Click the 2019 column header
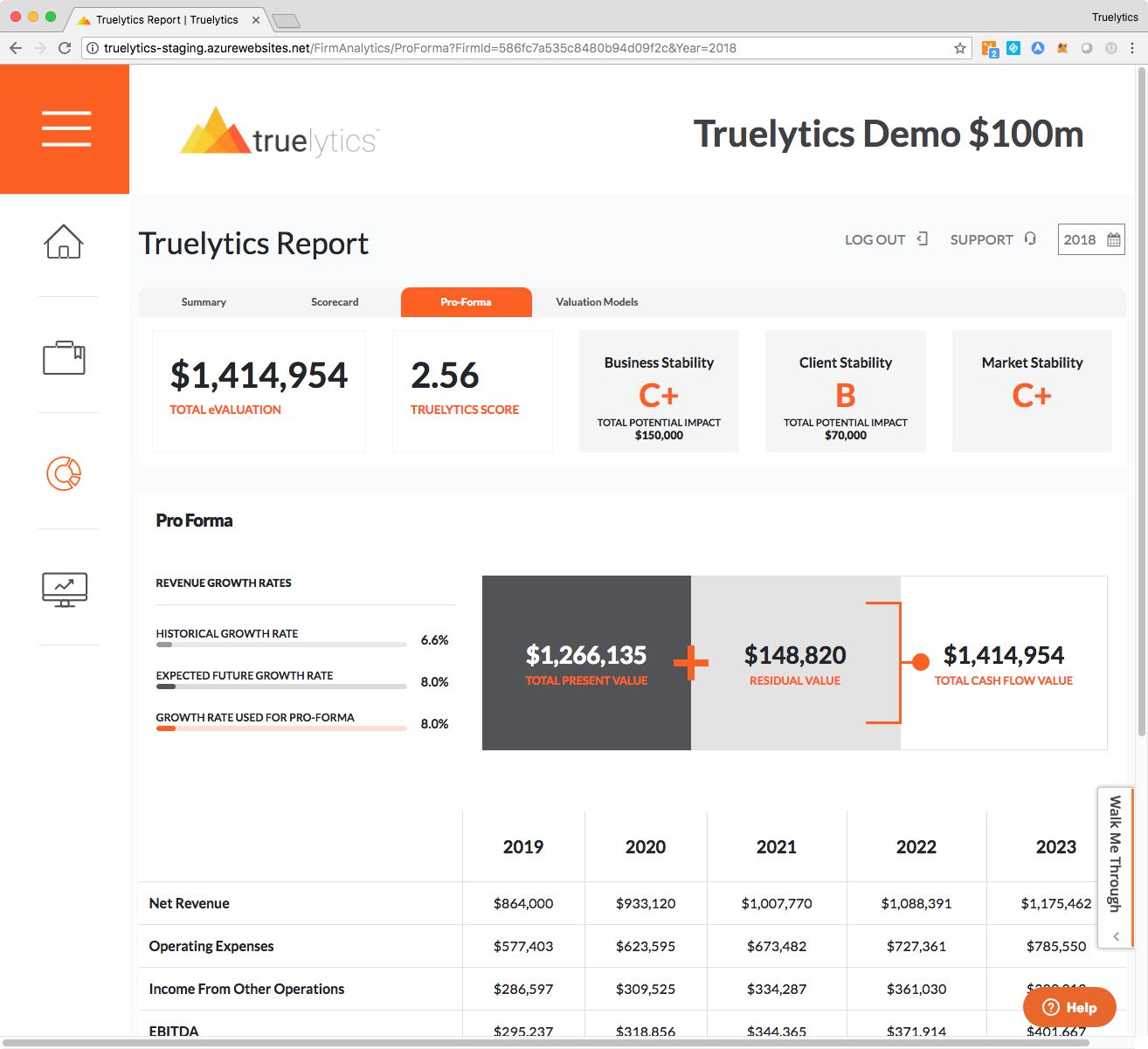 tap(523, 846)
